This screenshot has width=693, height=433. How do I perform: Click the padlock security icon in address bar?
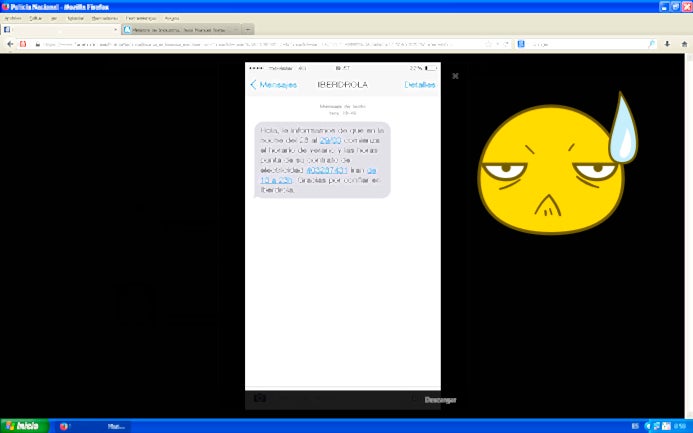[38, 44]
